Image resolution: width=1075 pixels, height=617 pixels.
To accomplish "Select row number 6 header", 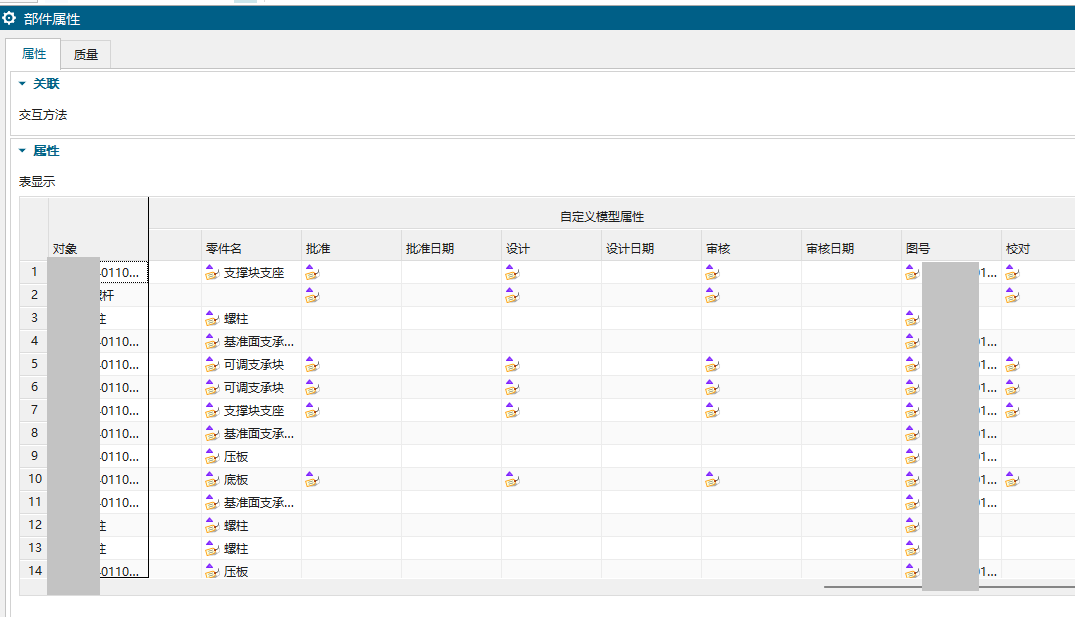I will tap(34, 387).
